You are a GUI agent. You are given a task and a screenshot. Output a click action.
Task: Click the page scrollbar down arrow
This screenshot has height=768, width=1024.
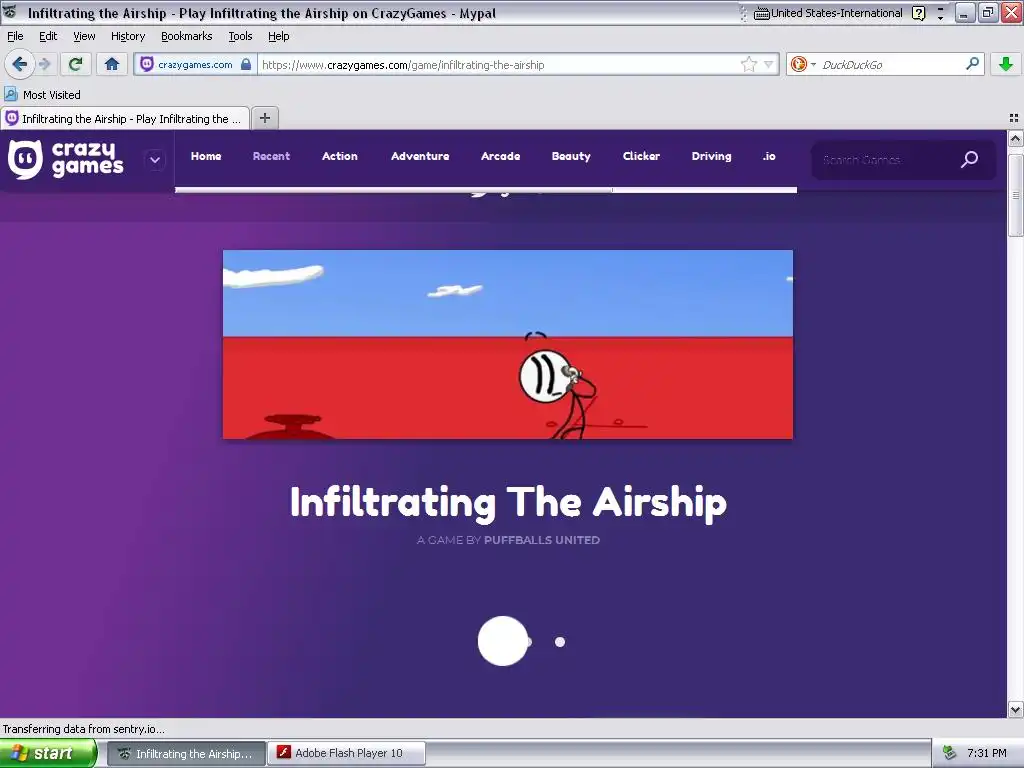(1015, 709)
